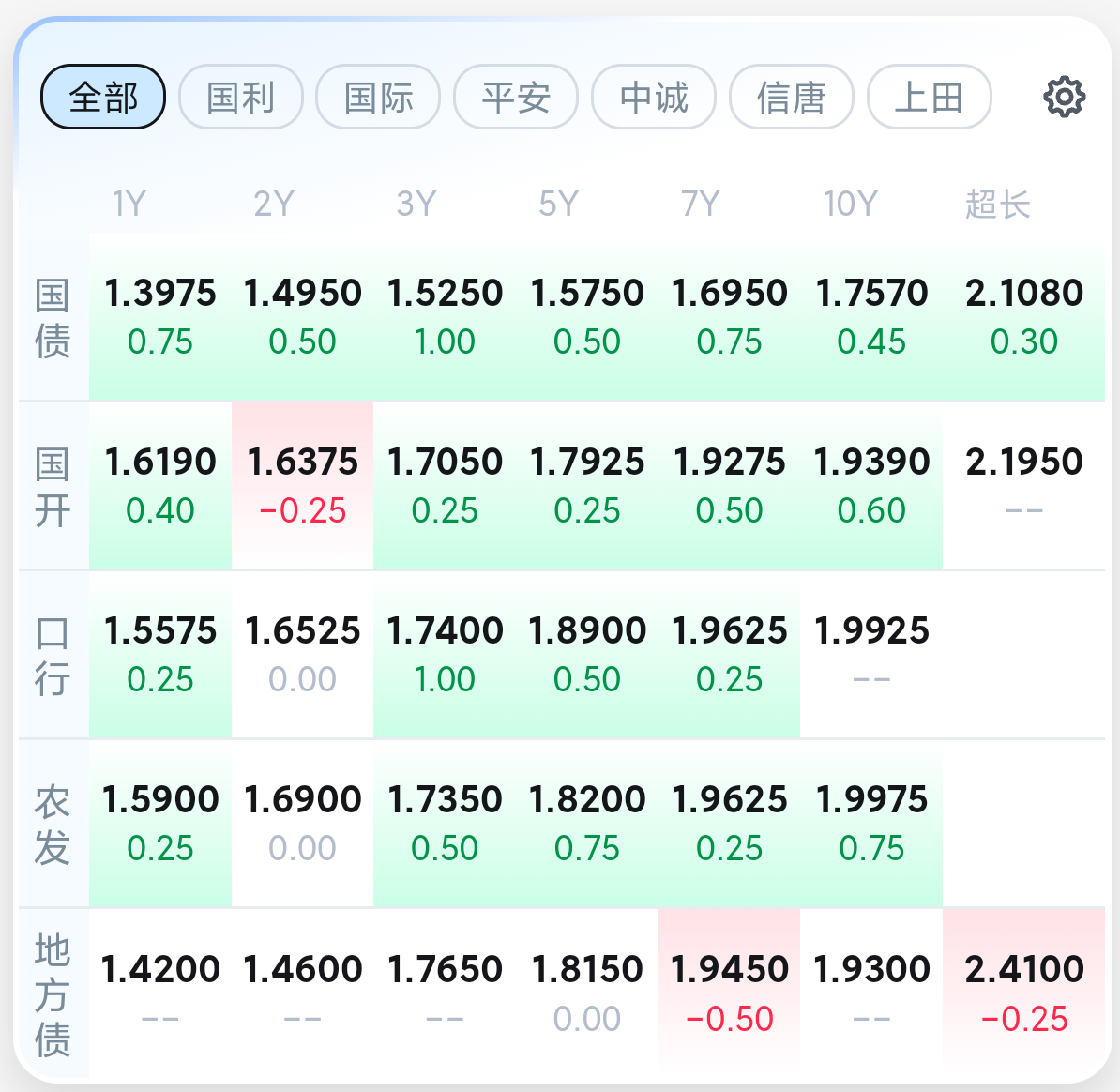Switch to the 信唐 tab
Viewport: 1120px width, 1092px height.
click(x=792, y=97)
